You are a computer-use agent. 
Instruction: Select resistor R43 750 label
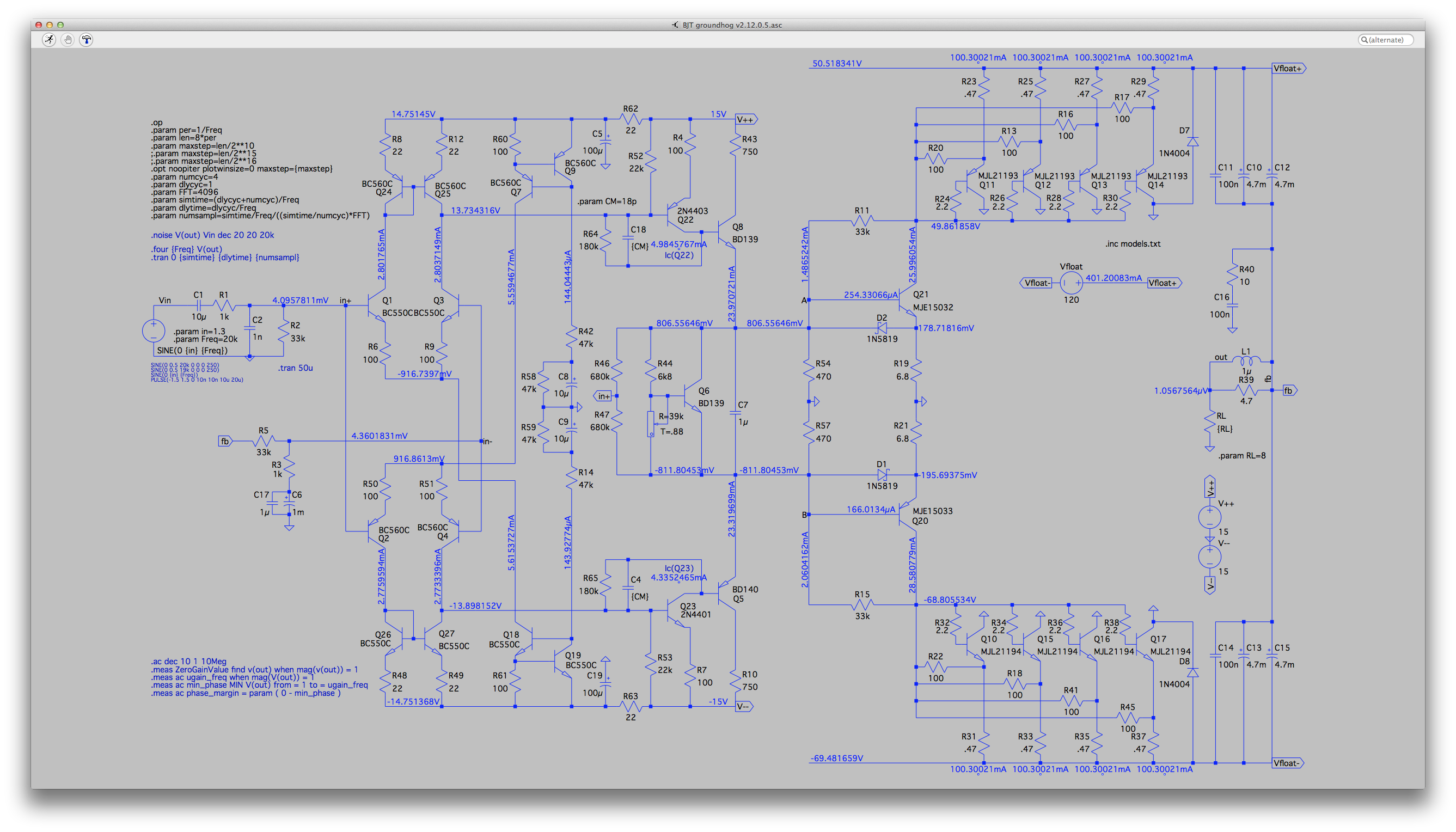pos(750,146)
